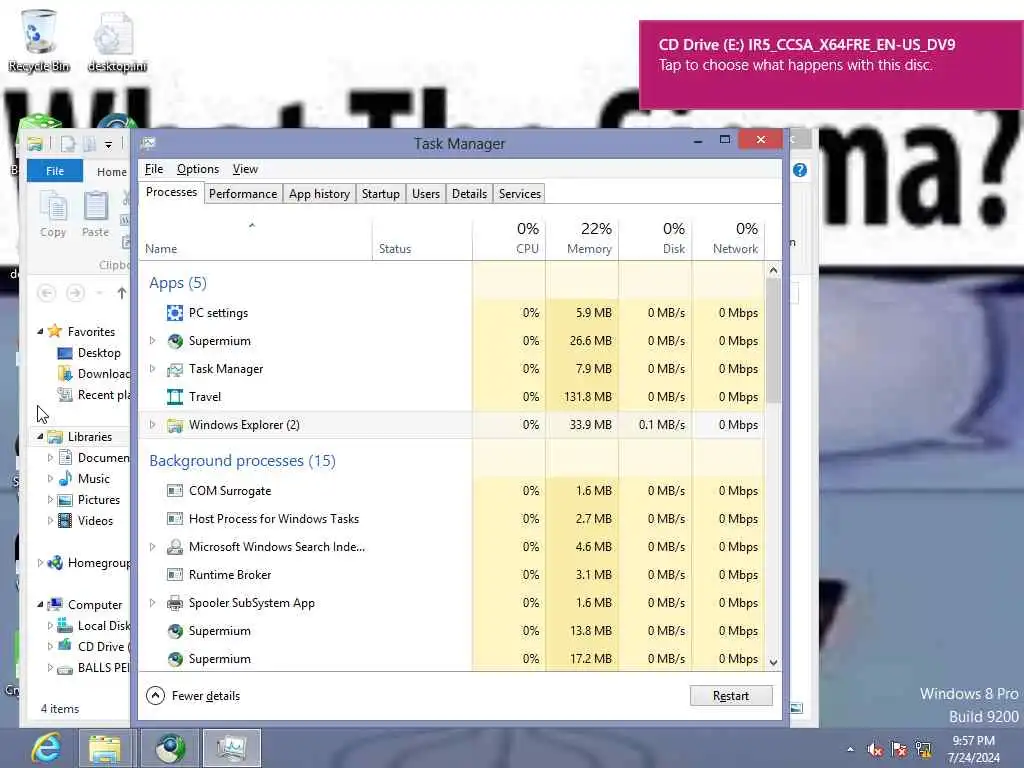Select Desktop under Favorites
The width and height of the screenshot is (1024, 768).
tap(99, 353)
